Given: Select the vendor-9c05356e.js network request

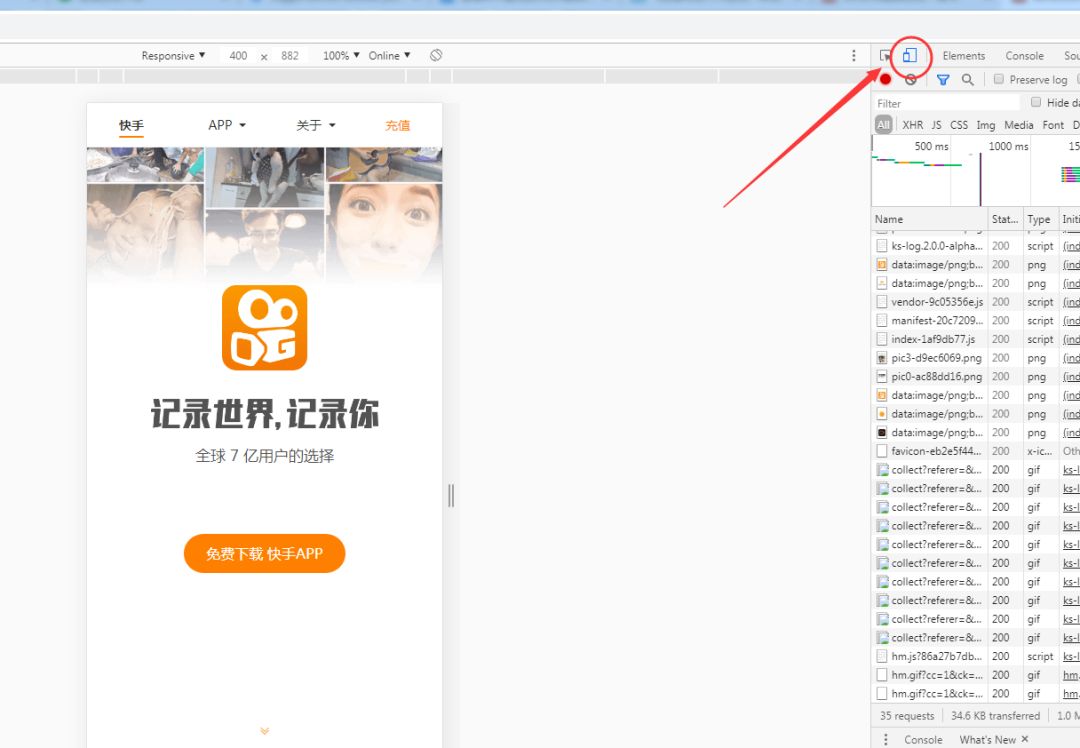Looking at the screenshot, I should (x=929, y=301).
